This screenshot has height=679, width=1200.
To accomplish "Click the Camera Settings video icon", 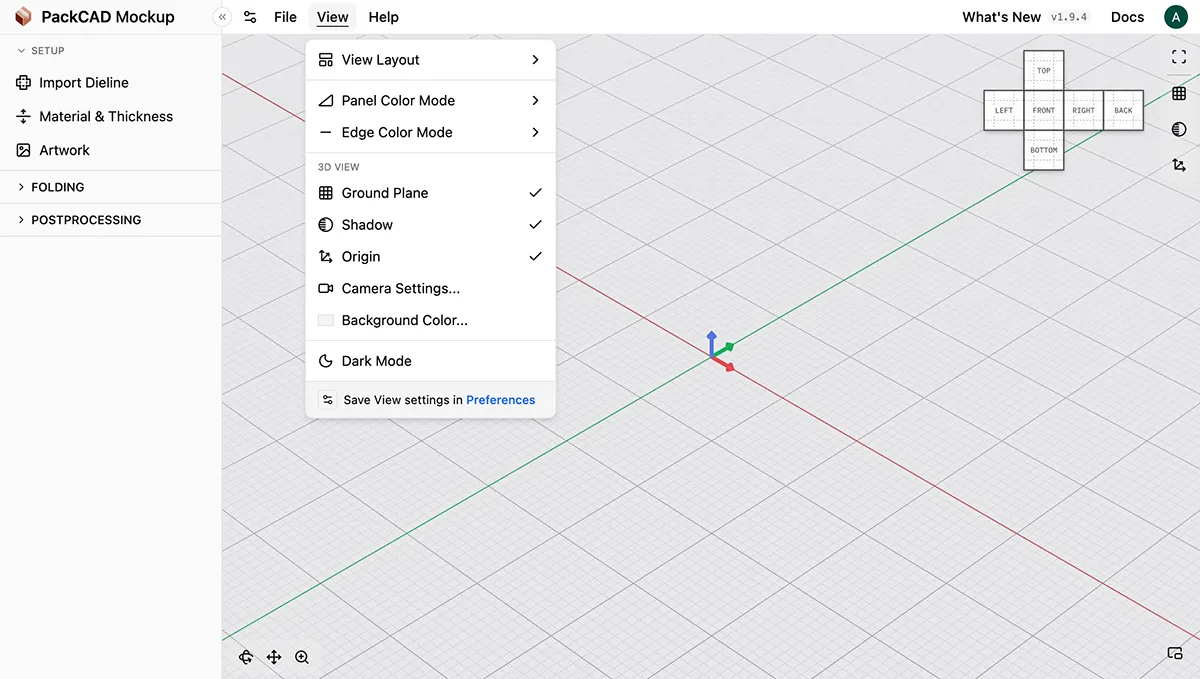I will coord(325,289).
